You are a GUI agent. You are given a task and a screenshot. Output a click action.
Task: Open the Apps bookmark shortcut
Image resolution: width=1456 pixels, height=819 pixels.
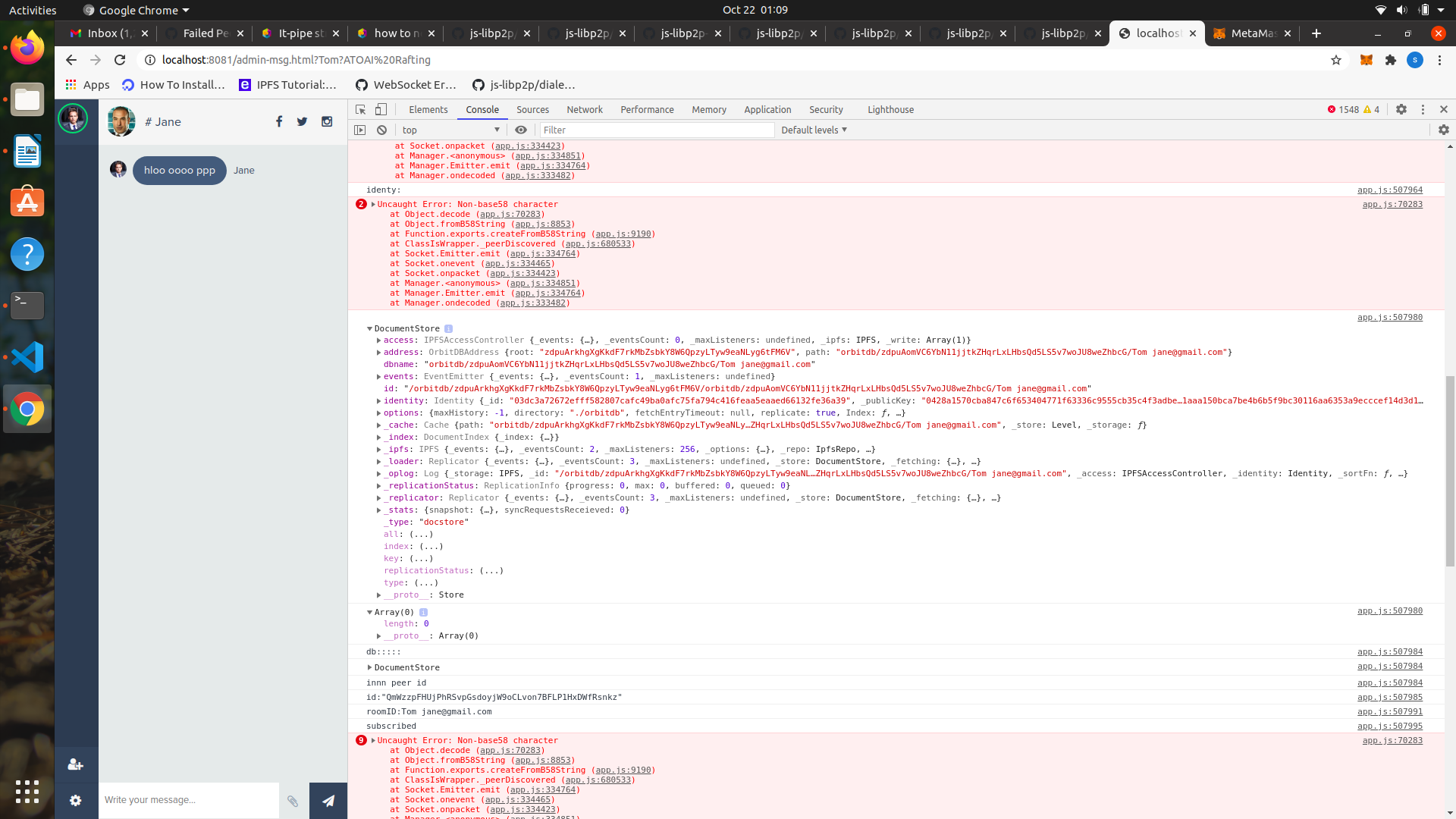coord(87,85)
